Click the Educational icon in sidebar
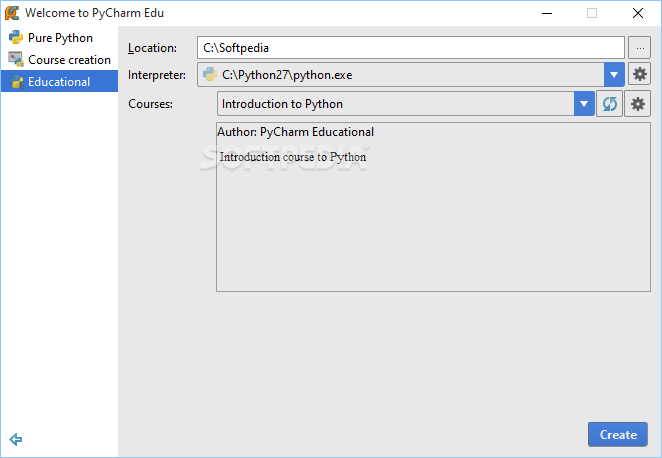Viewport: 662px width, 458px height. point(16,81)
